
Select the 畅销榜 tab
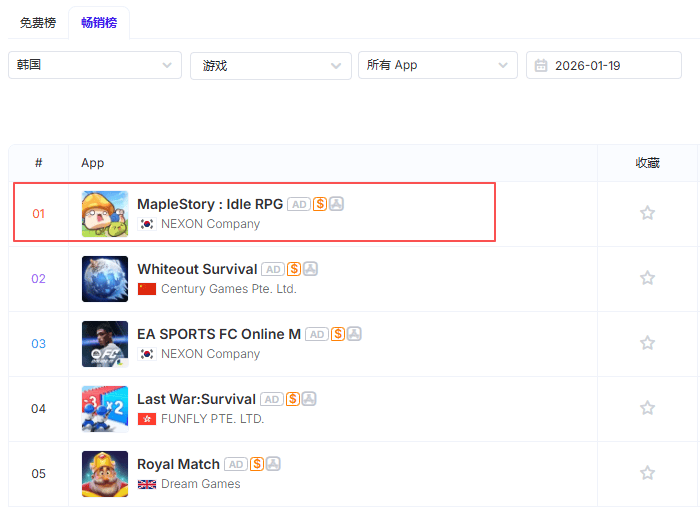(x=99, y=22)
